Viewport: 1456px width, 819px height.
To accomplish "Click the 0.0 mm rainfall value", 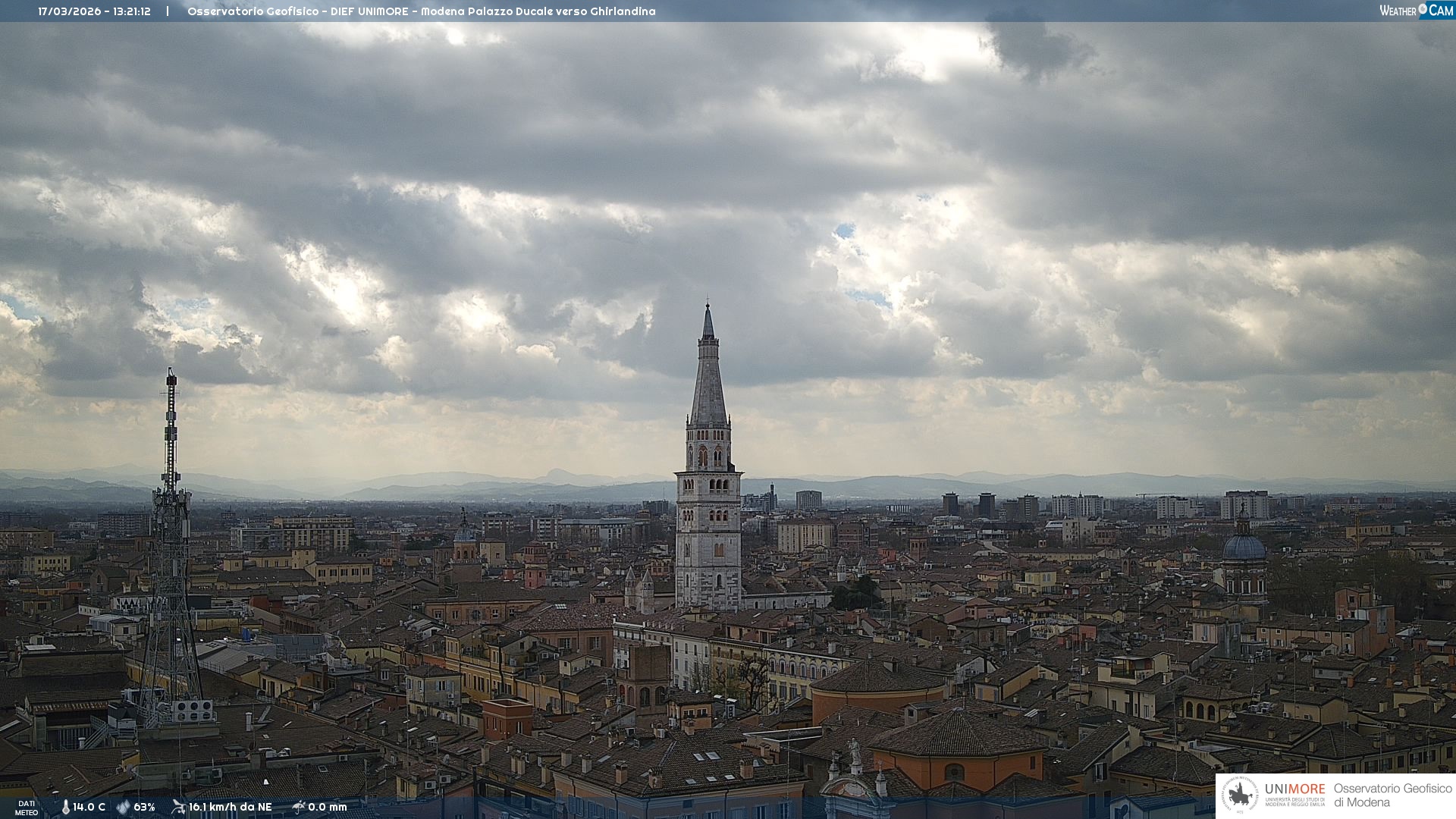I will [x=327, y=807].
